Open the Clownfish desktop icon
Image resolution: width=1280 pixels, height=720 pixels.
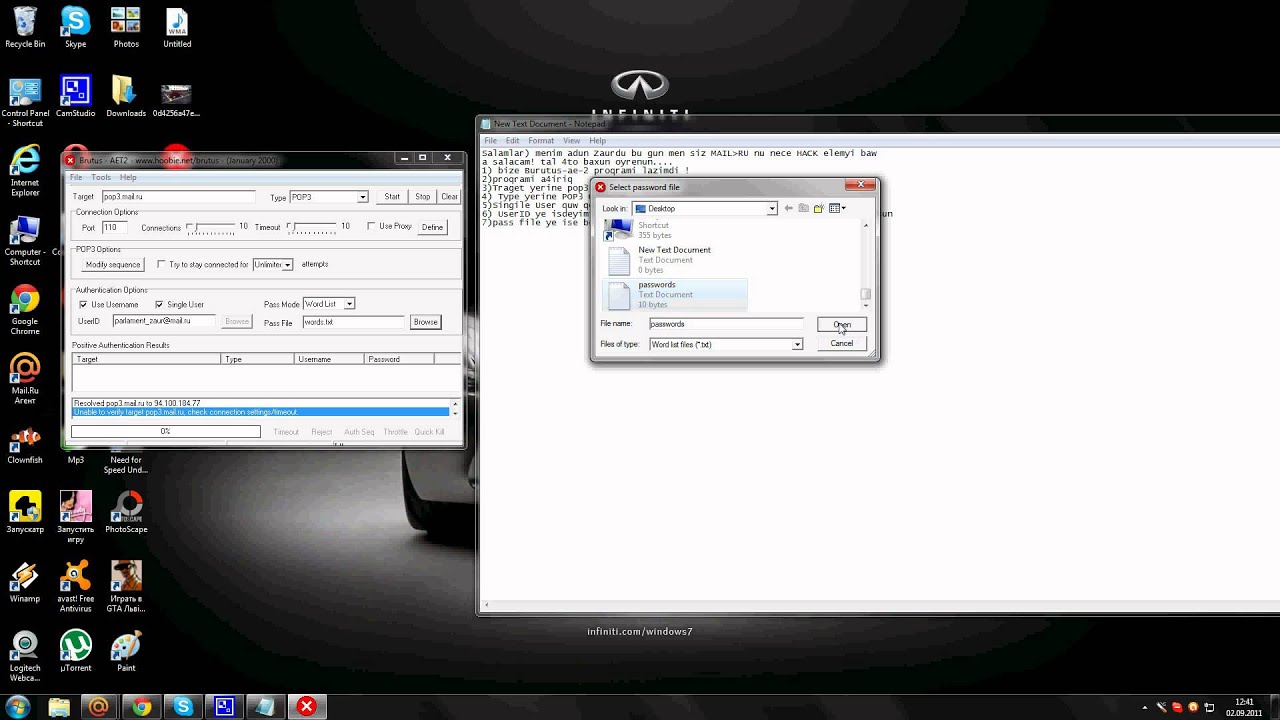pos(25,445)
